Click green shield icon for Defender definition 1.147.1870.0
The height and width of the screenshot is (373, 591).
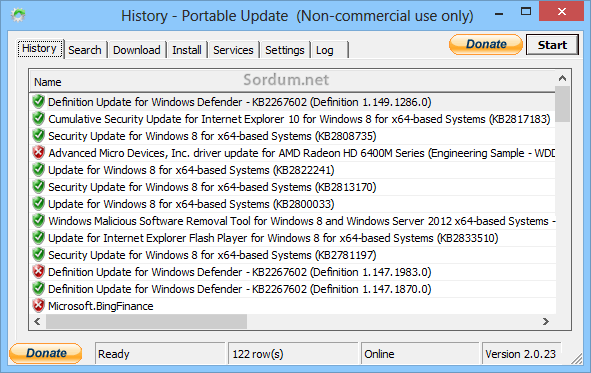pos(38,289)
